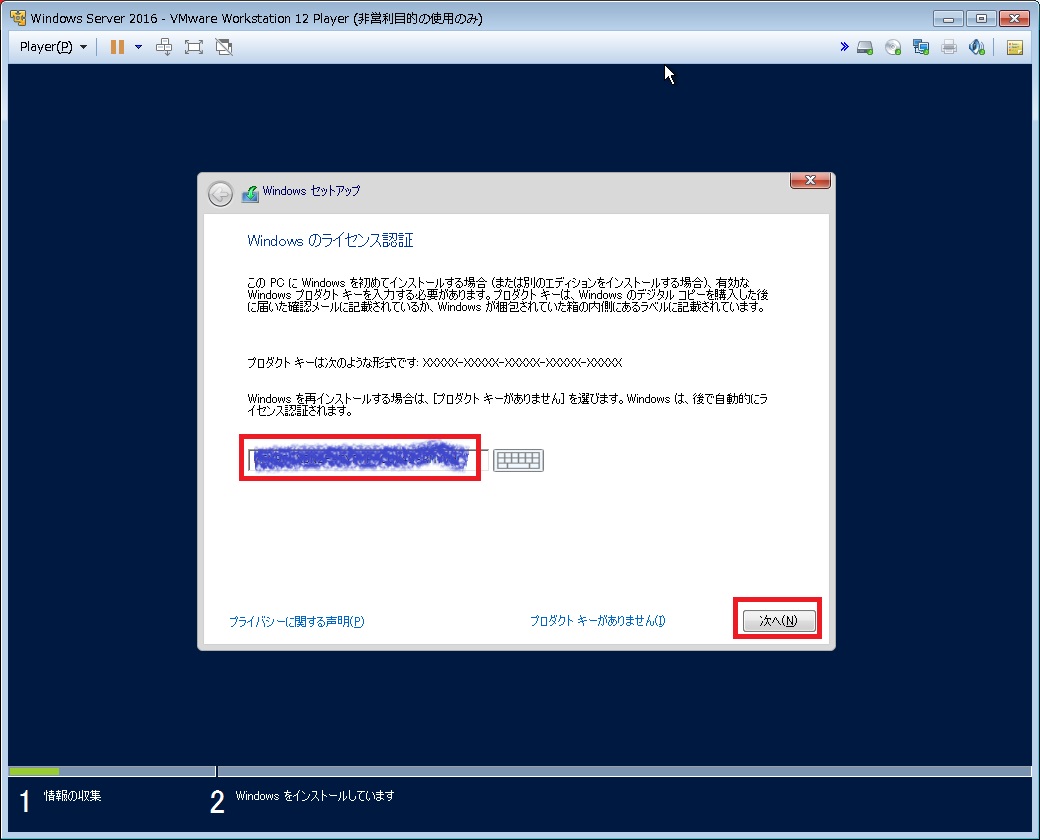The width and height of the screenshot is (1040, 840).
Task: Click the sound card device icon
Action: [977, 47]
